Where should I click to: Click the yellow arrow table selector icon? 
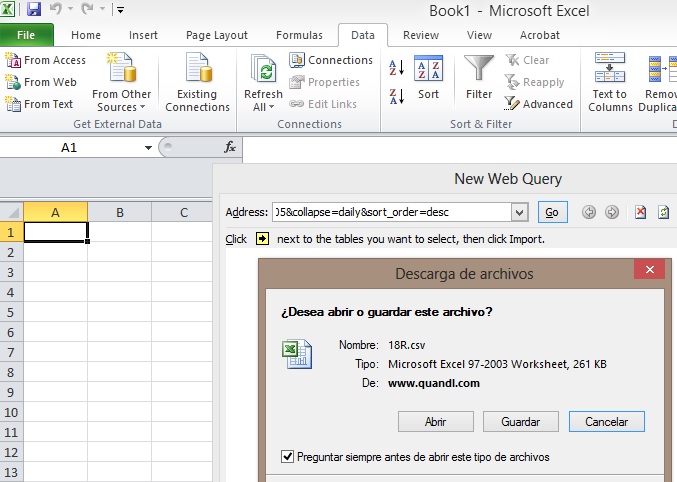click(262, 238)
